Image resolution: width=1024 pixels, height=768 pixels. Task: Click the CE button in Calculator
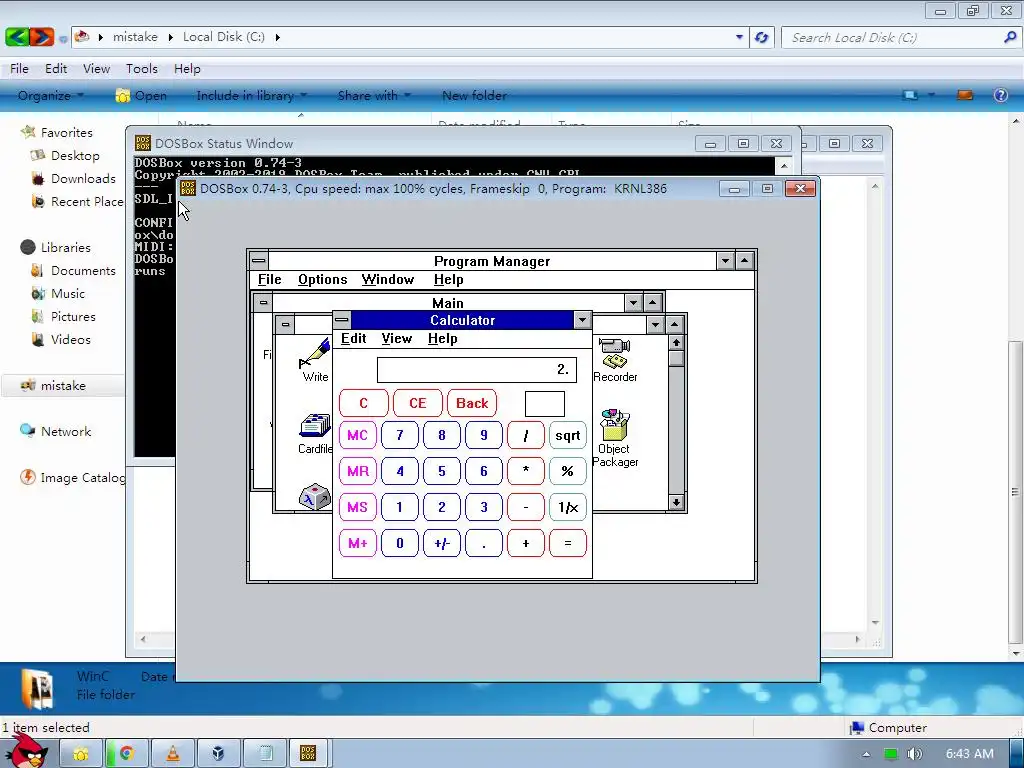tap(417, 404)
